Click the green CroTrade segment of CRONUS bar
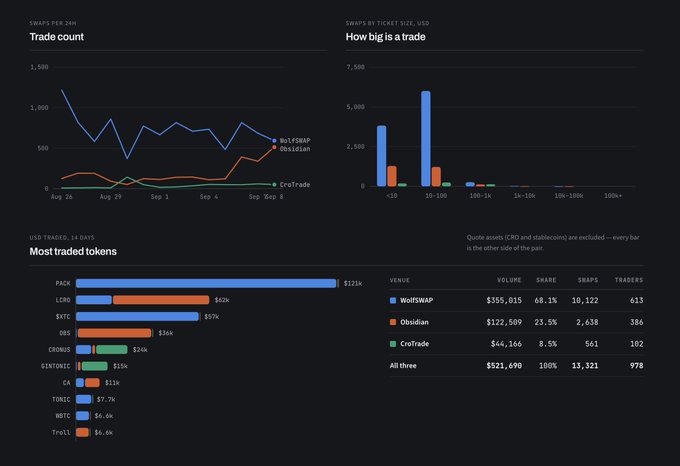 (x=112, y=349)
